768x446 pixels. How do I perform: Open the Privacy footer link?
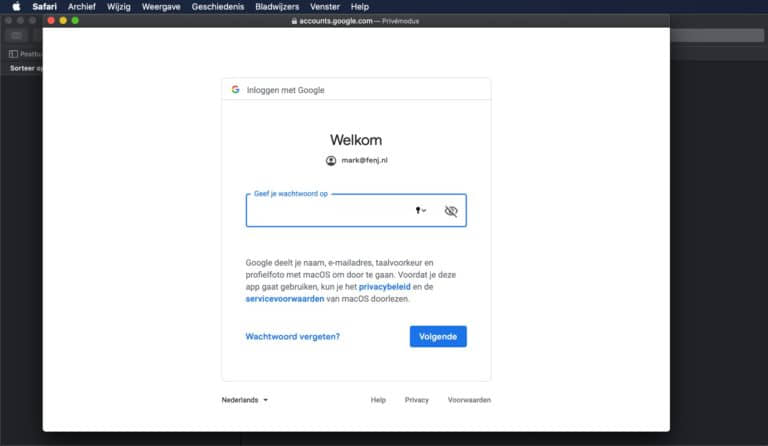(416, 400)
